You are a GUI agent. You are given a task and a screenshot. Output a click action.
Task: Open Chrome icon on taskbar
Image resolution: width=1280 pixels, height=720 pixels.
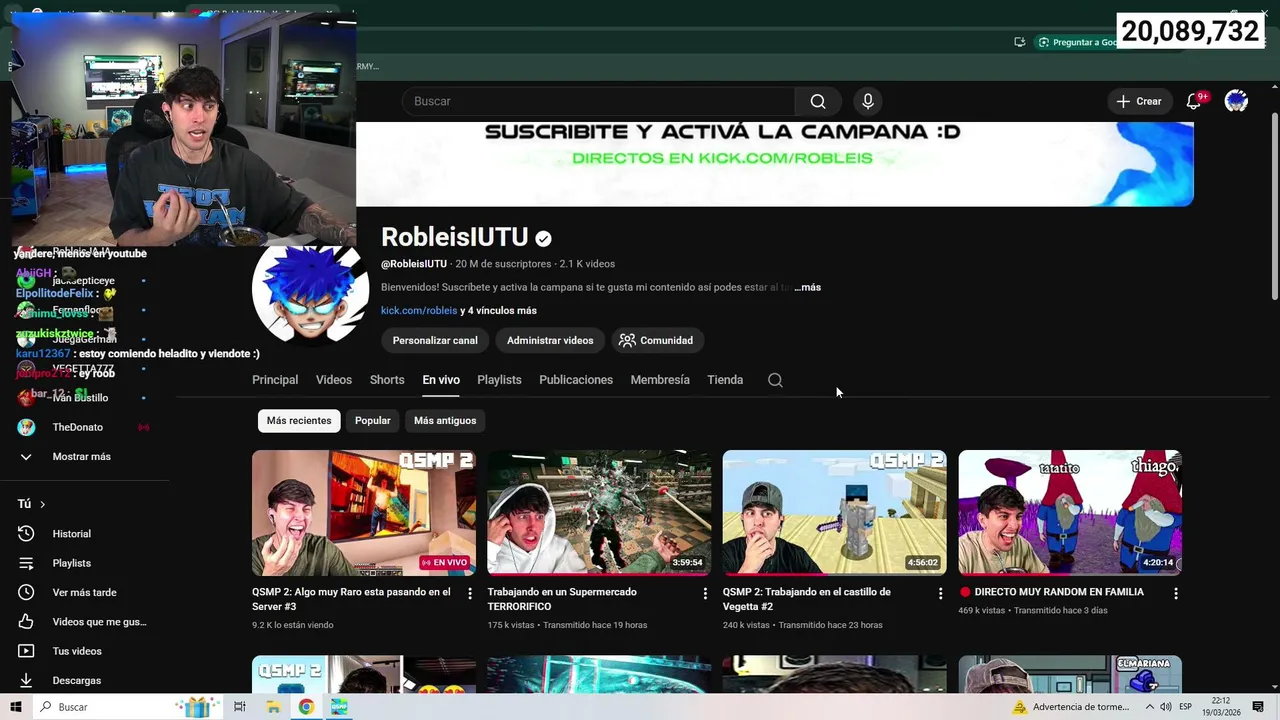point(306,707)
